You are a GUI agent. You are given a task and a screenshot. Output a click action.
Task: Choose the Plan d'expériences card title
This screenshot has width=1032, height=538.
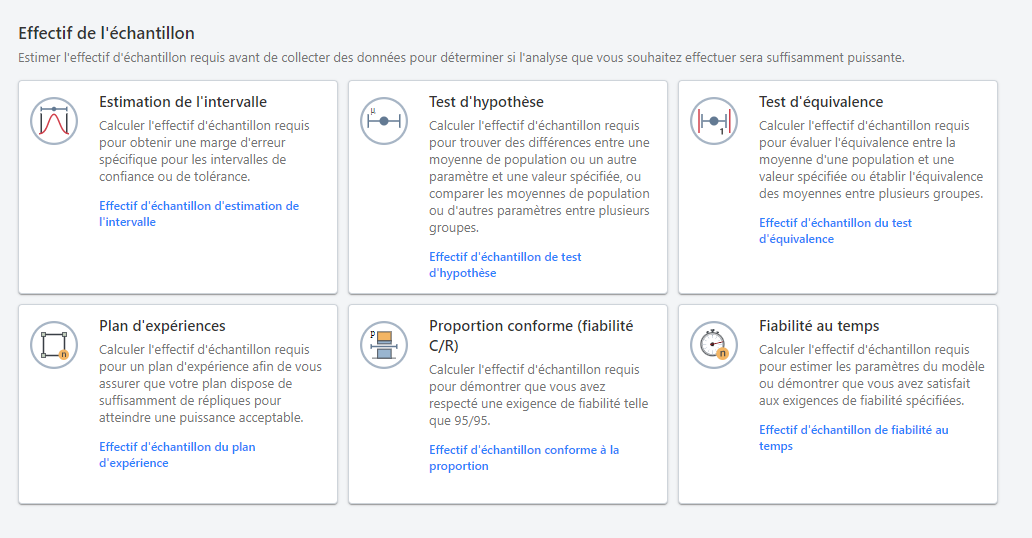(x=162, y=326)
